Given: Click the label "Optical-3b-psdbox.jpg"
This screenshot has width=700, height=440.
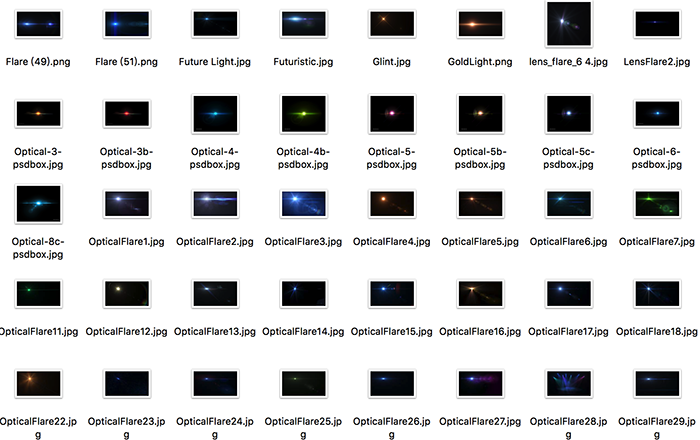Looking at the screenshot, I should point(126,158).
